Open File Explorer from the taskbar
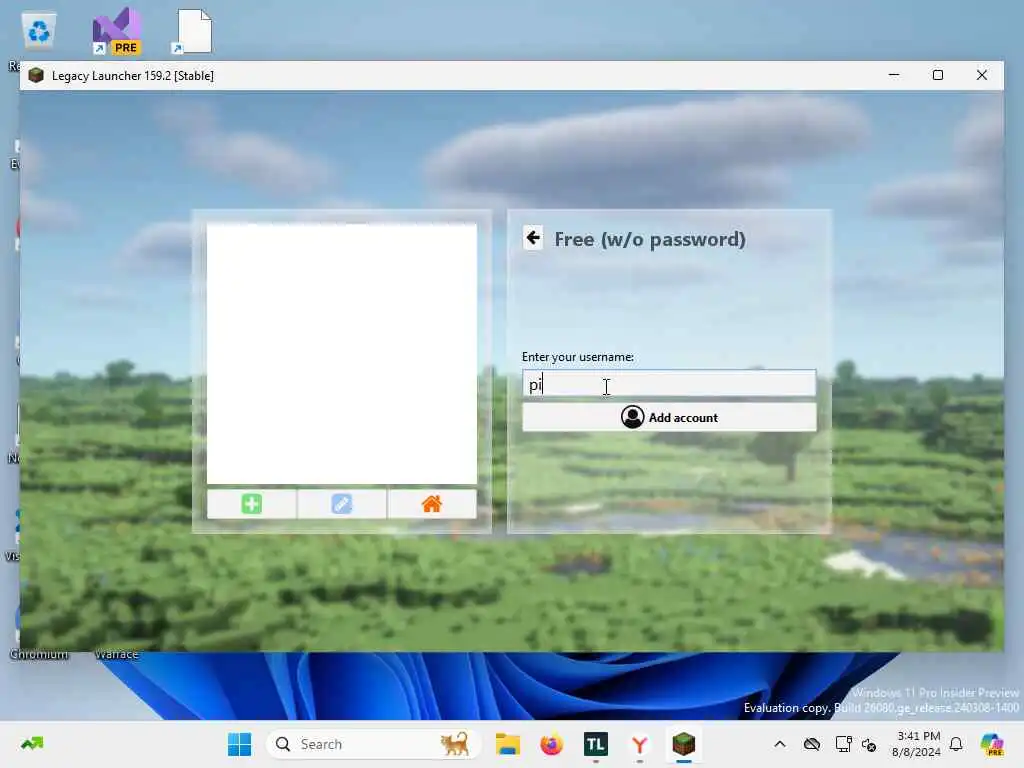Viewport: 1024px width, 768px height. [507, 744]
